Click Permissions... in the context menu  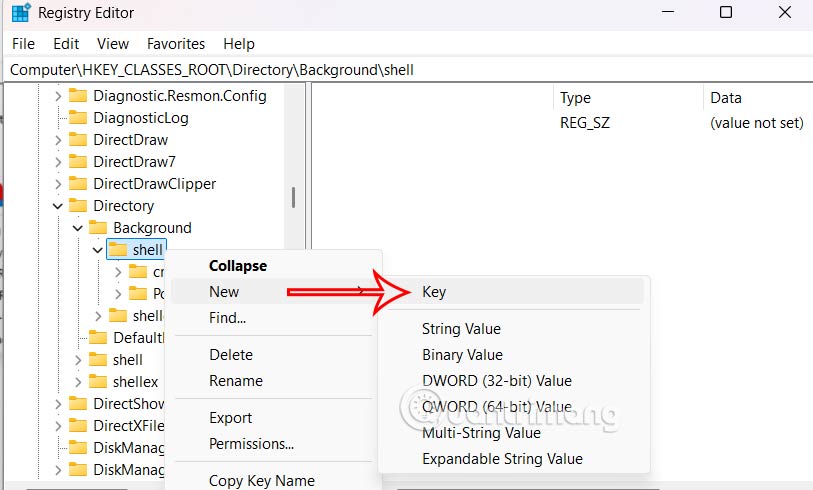click(x=251, y=444)
